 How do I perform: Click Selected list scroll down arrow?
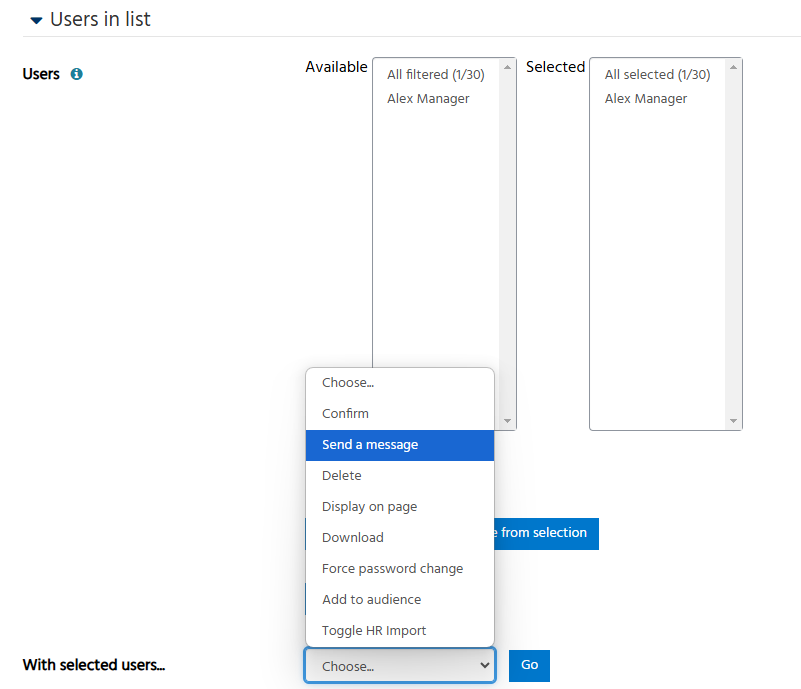[x=734, y=421]
